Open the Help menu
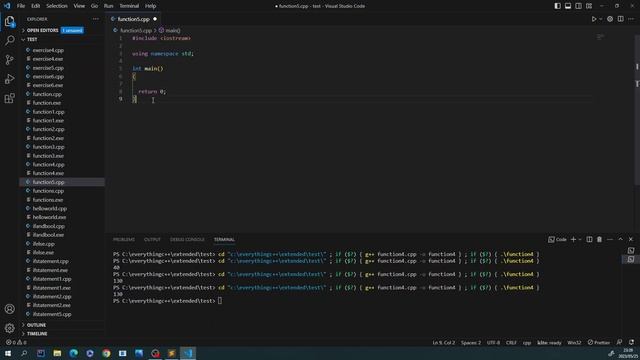The height and width of the screenshot is (360, 640). [x=151, y=6]
